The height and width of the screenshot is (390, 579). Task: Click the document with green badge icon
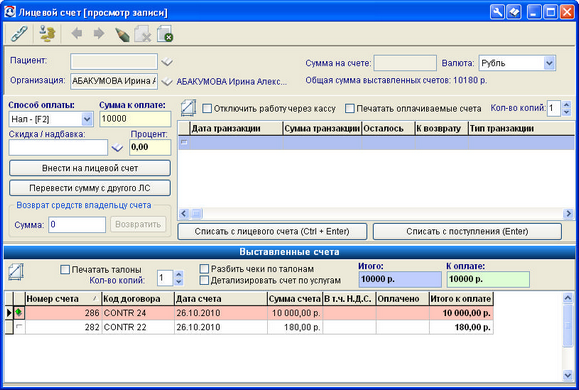[x=165, y=34]
